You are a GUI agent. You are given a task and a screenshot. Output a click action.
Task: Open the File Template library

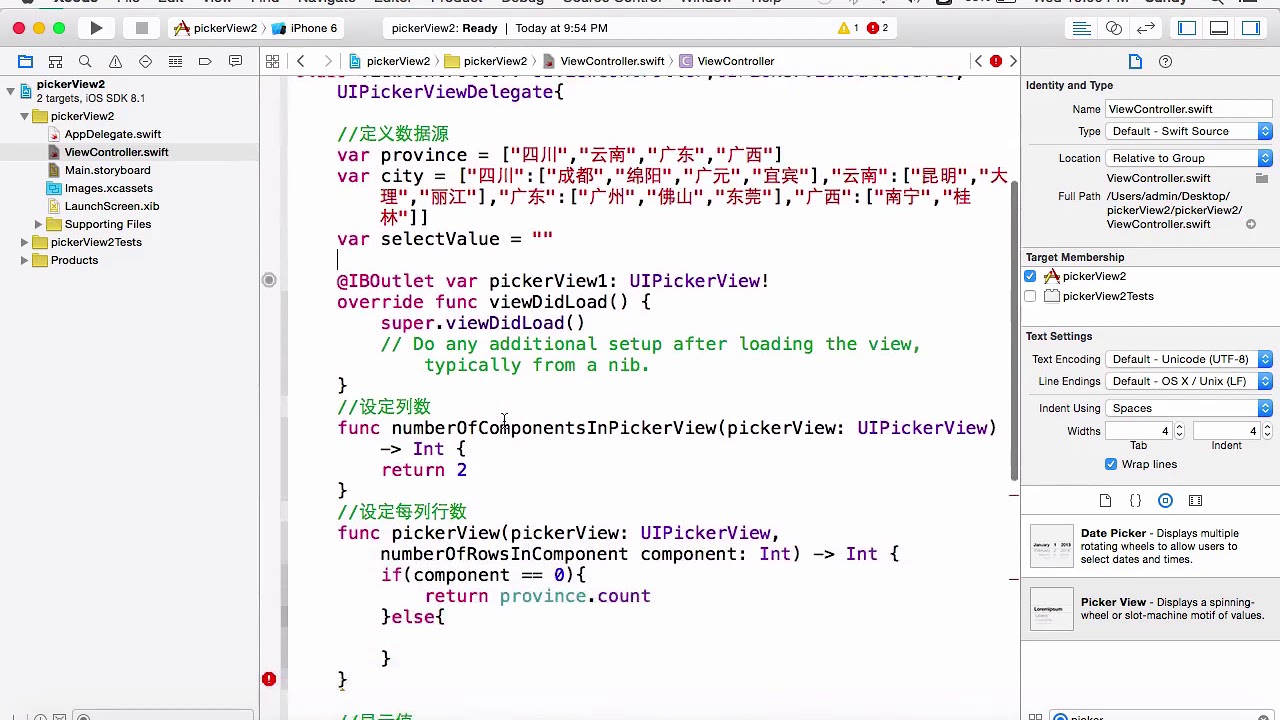[1105, 500]
